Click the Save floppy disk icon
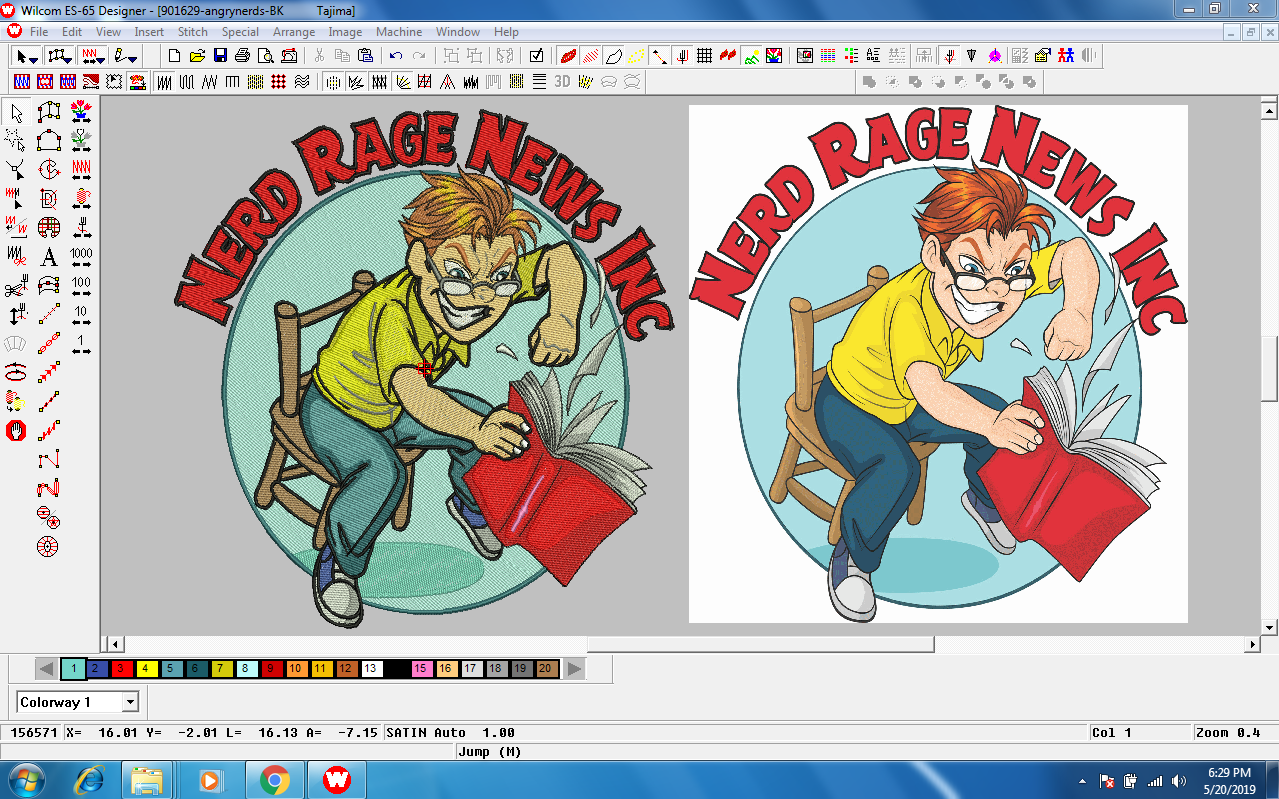 [221, 56]
